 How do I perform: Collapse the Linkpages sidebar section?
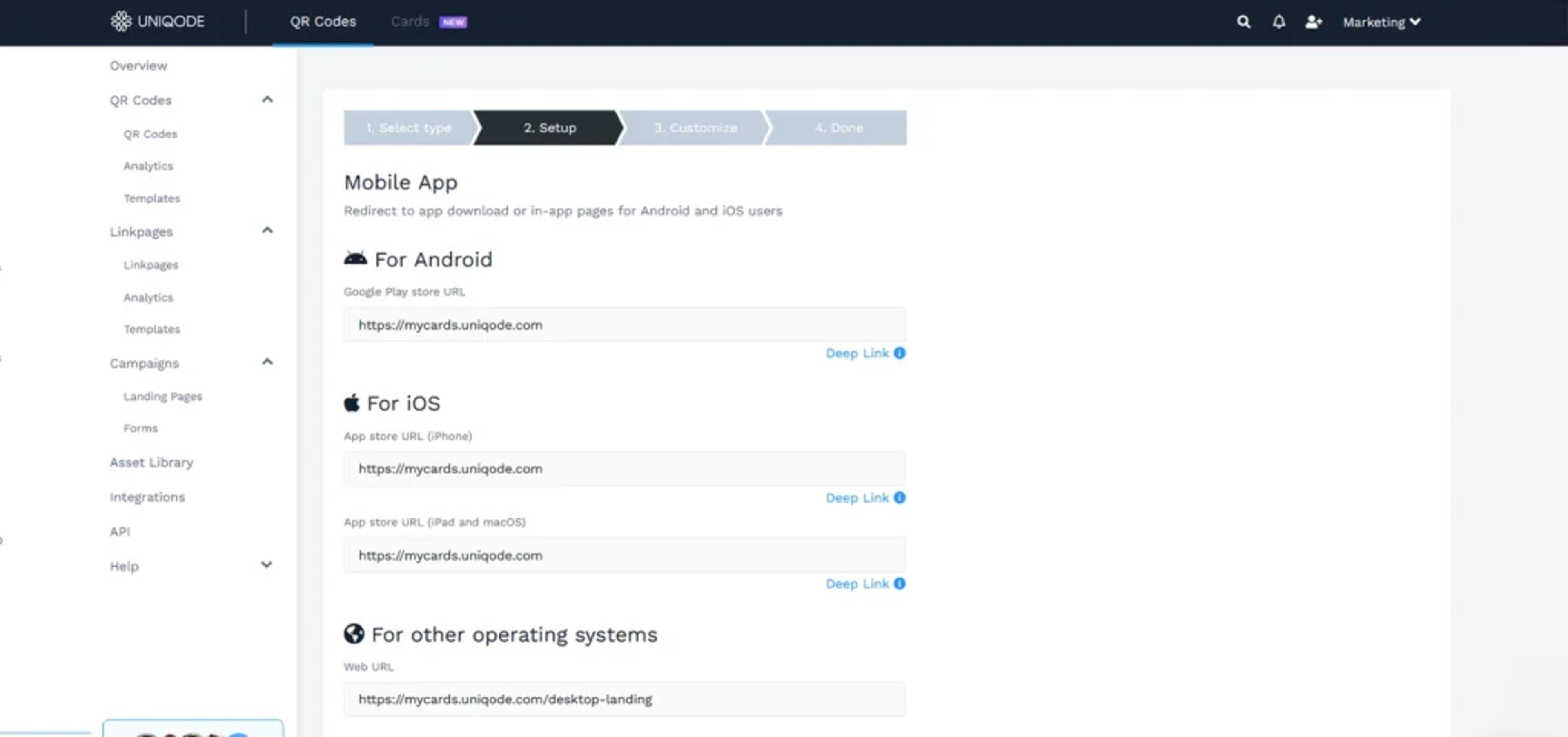(x=267, y=230)
